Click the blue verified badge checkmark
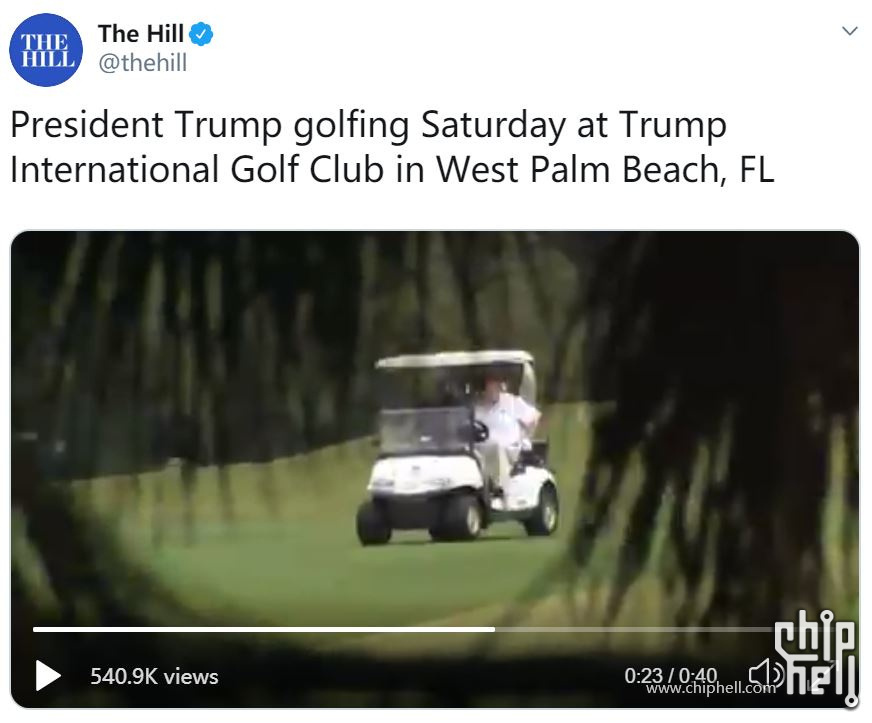Screen dimensions: 872x723 [x=201, y=34]
